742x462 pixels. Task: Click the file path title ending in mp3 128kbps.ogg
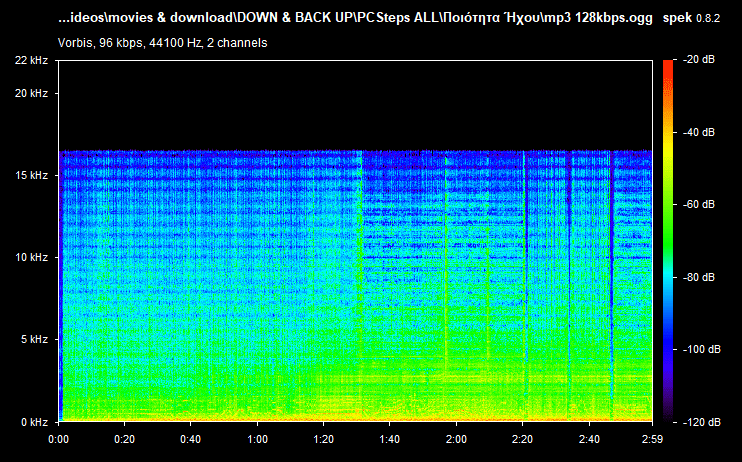(355, 18)
